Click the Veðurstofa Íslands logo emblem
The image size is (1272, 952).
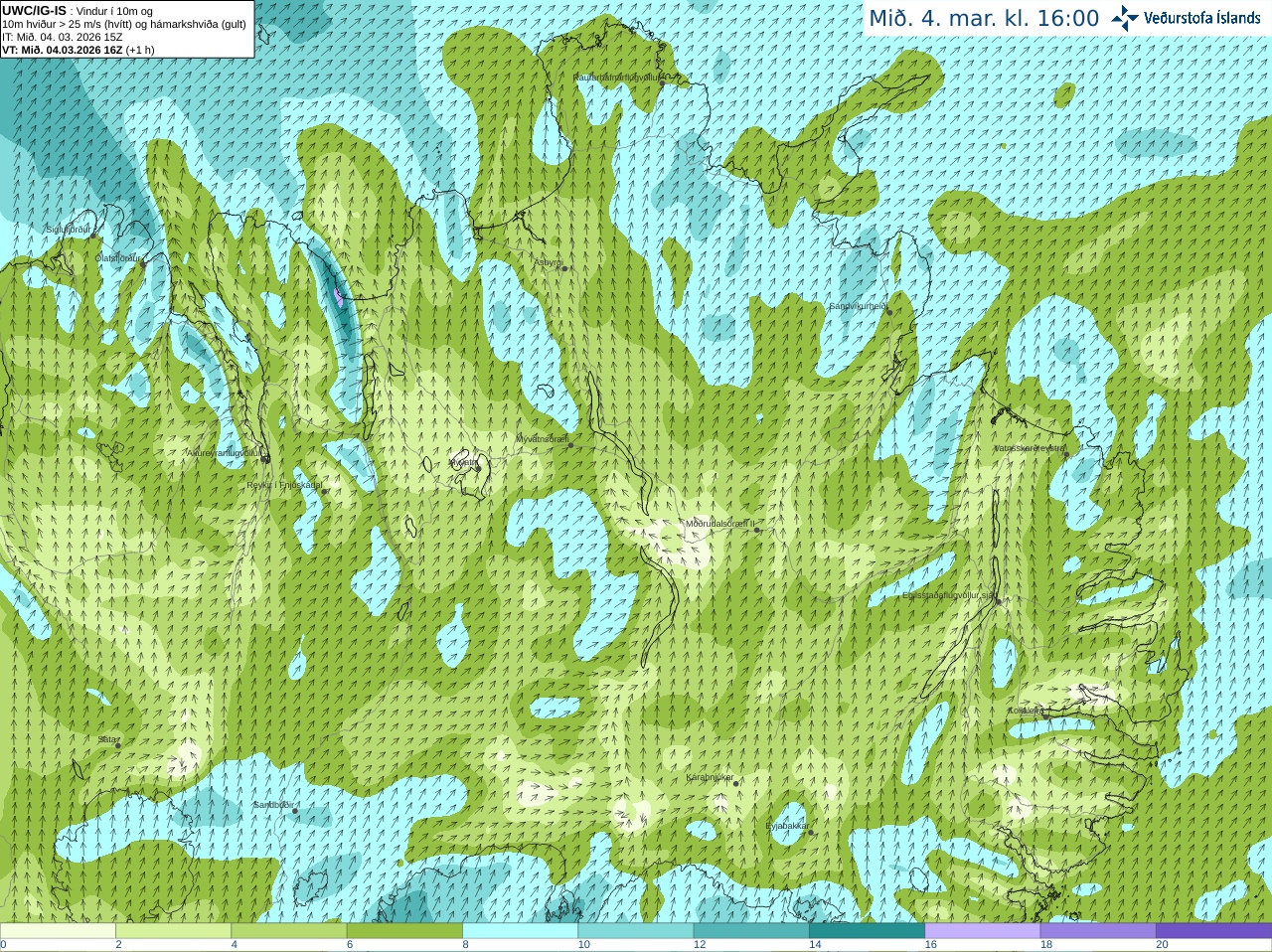point(1125,18)
